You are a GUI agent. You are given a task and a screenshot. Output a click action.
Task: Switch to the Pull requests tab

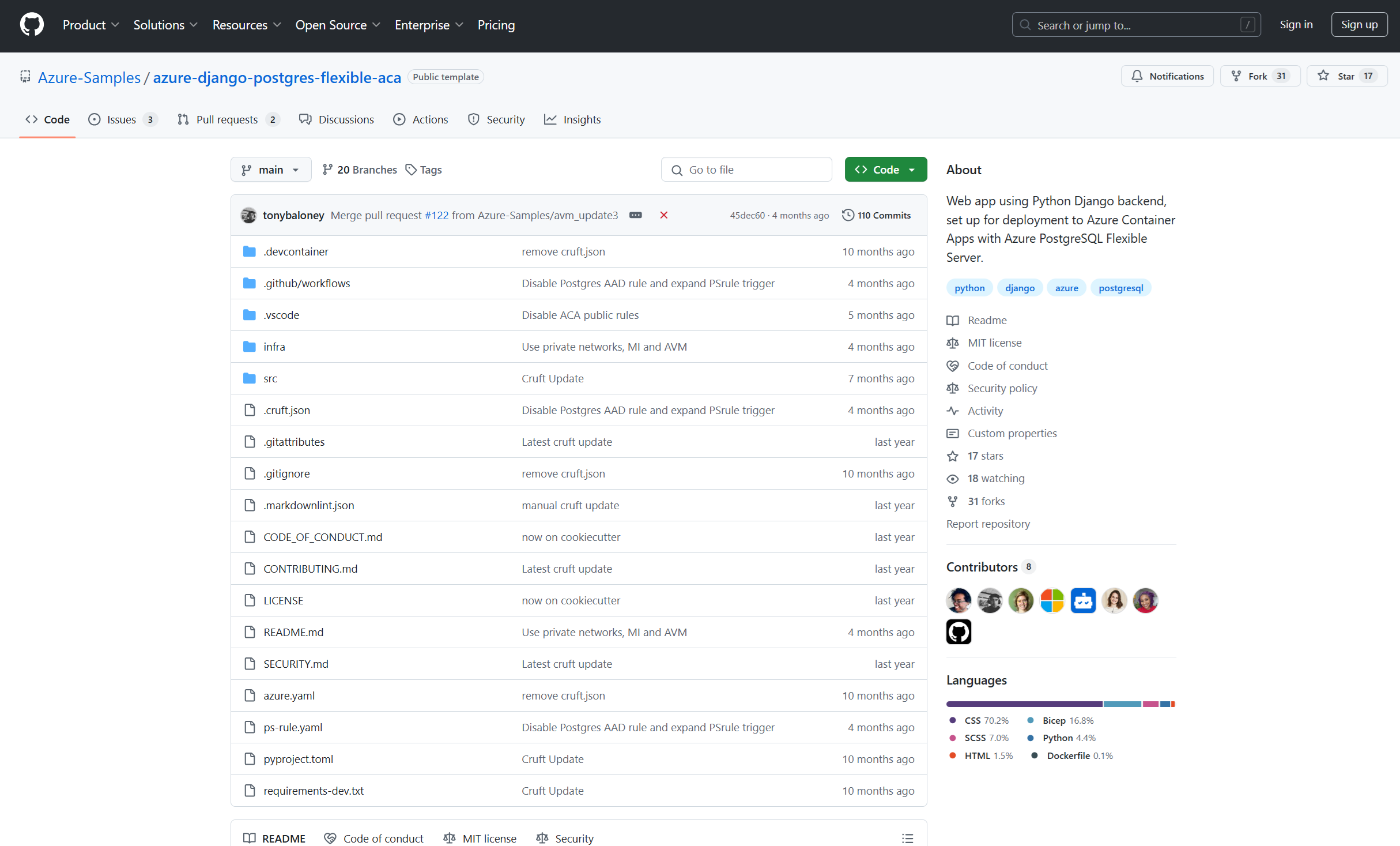[x=227, y=119]
